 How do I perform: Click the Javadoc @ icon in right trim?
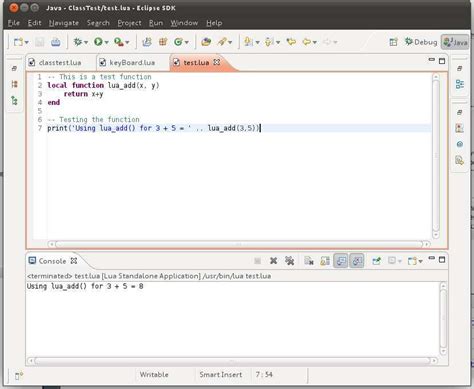click(x=460, y=144)
